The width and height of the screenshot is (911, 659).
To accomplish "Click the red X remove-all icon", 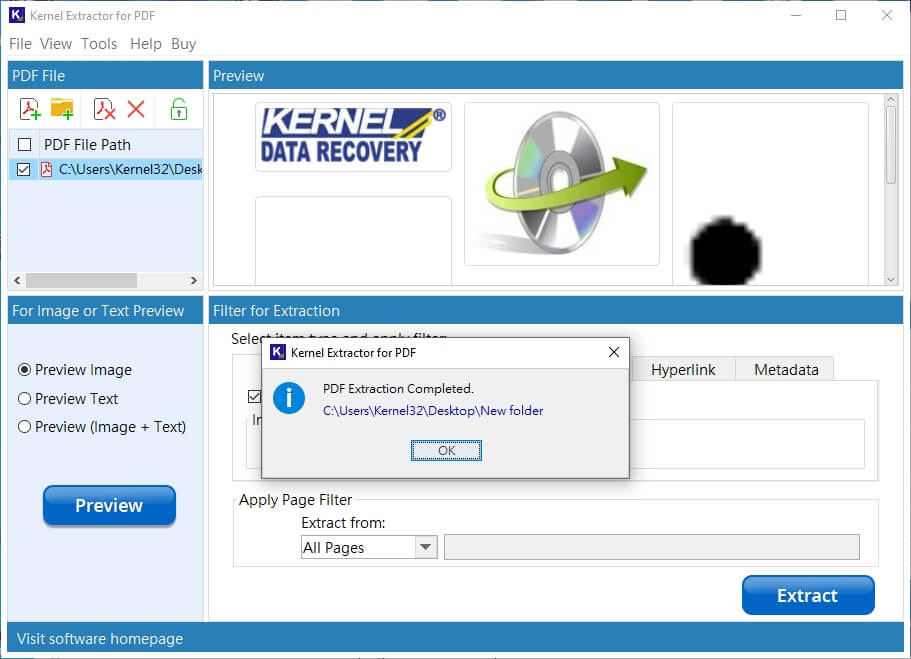I will point(136,109).
